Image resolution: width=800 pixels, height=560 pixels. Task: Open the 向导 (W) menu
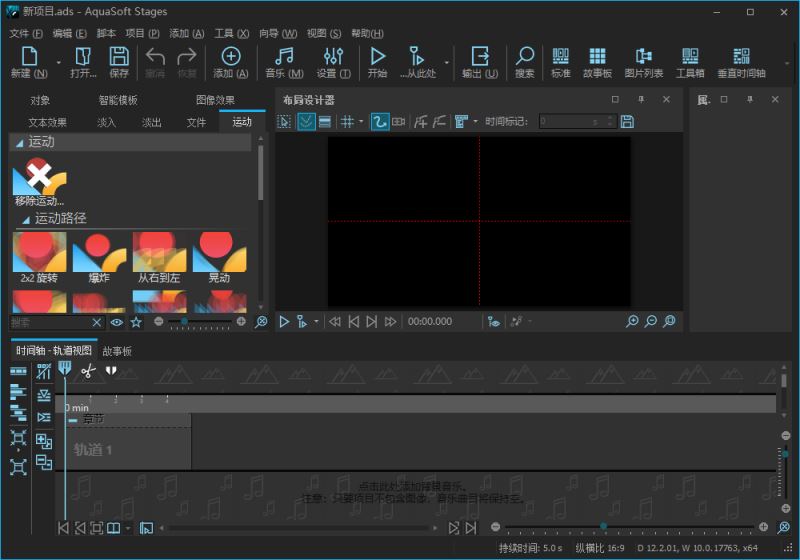click(278, 33)
